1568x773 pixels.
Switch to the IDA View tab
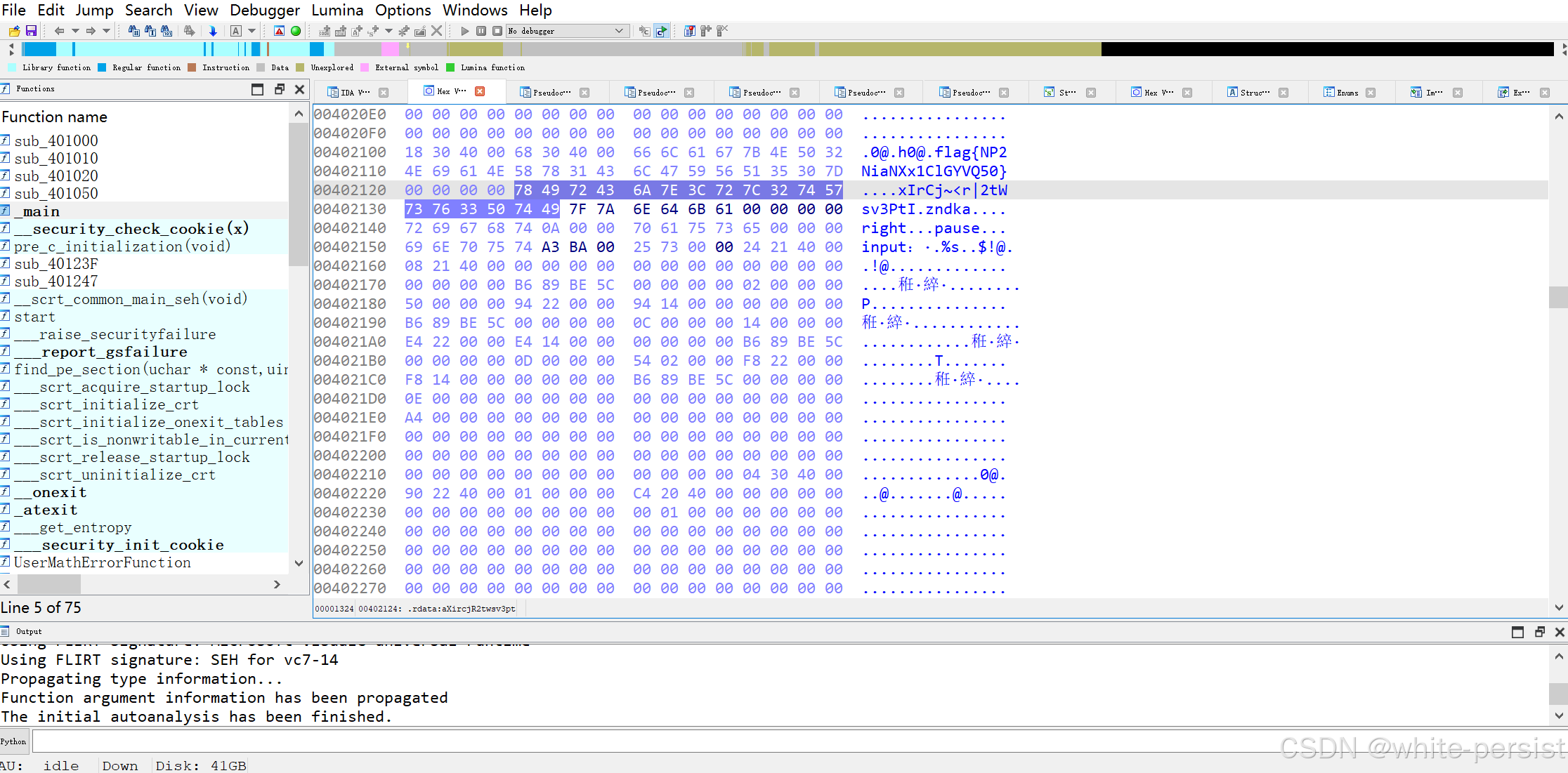click(x=355, y=92)
